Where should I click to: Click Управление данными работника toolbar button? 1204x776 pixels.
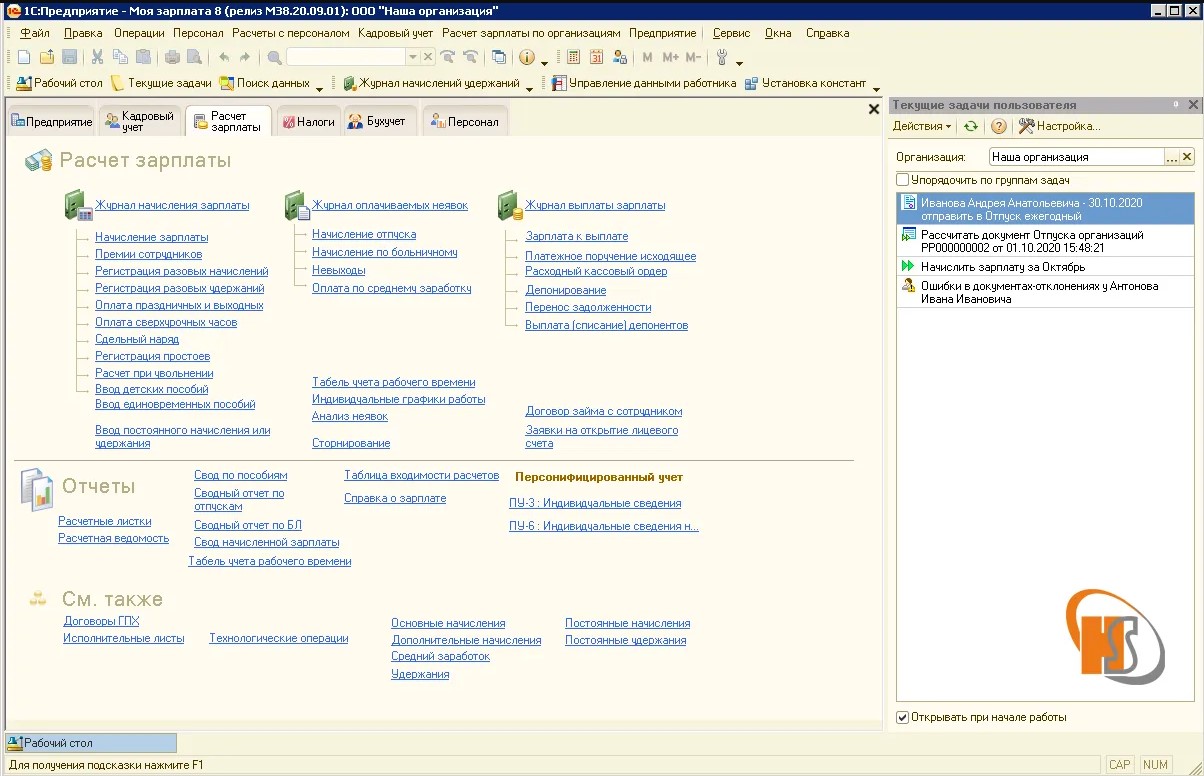click(x=644, y=83)
